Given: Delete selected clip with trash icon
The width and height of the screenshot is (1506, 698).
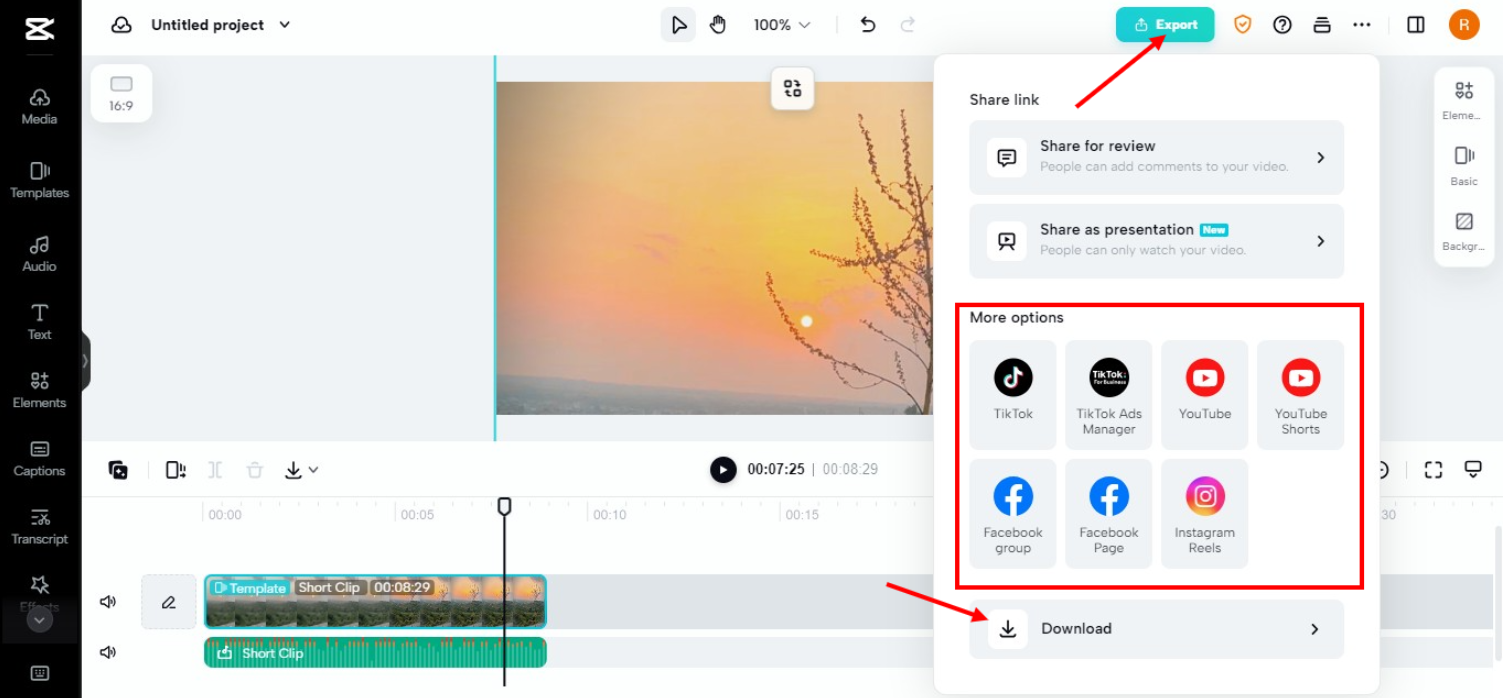Looking at the screenshot, I should [255, 470].
